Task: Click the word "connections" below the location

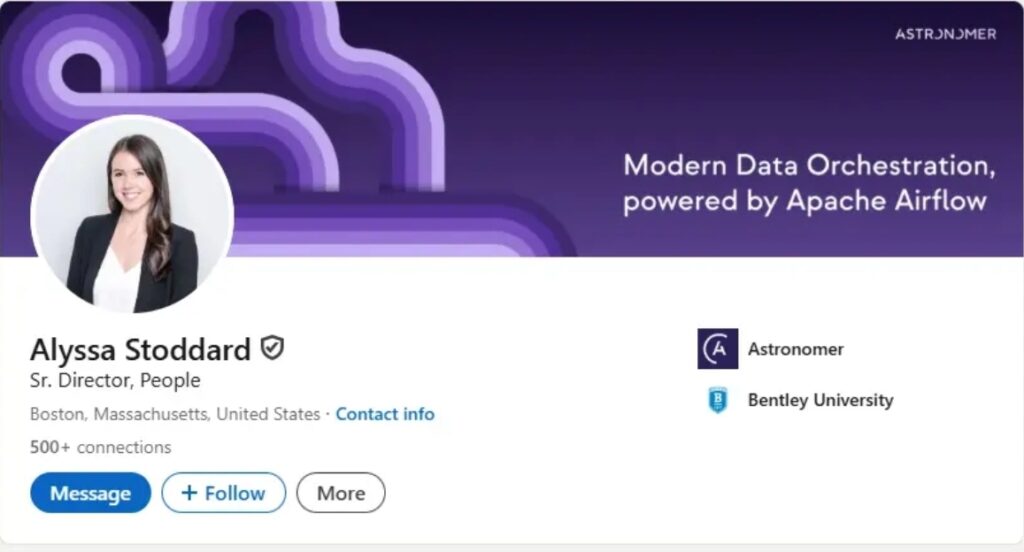Action: (x=124, y=447)
